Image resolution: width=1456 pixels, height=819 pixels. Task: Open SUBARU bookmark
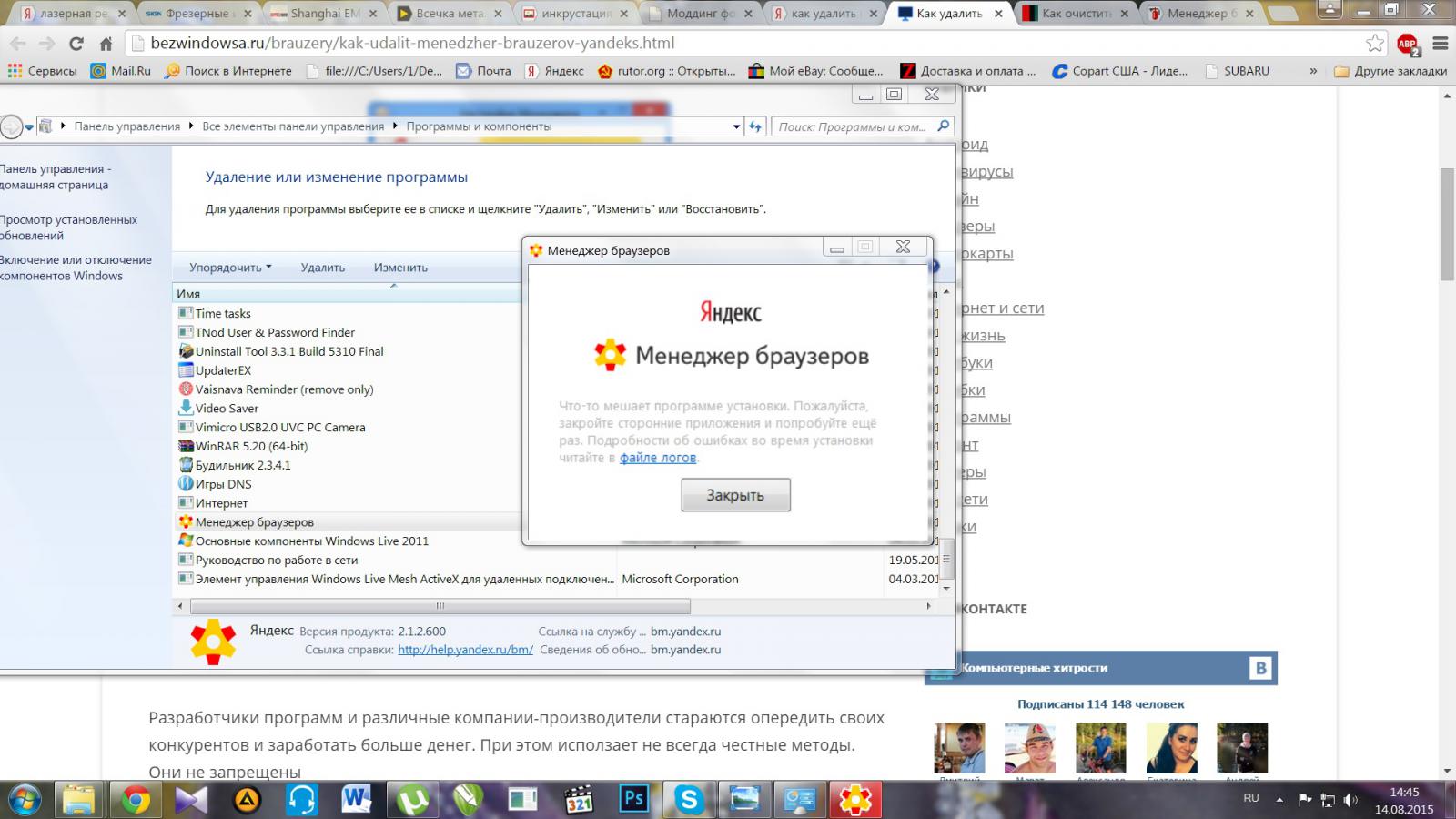pos(1237,71)
